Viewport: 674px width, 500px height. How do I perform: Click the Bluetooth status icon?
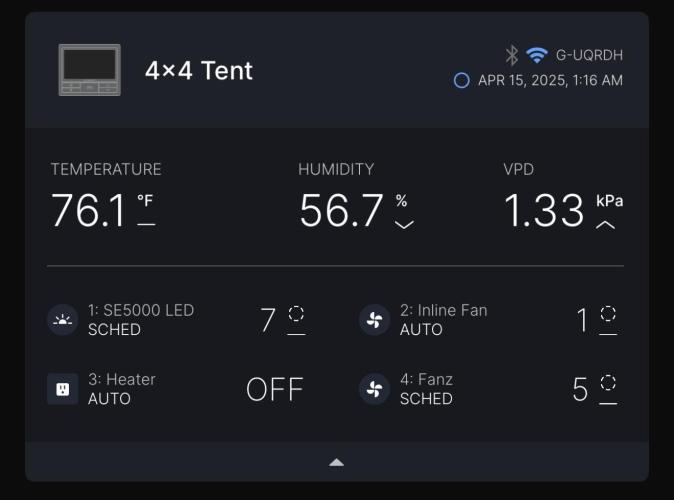(x=511, y=55)
